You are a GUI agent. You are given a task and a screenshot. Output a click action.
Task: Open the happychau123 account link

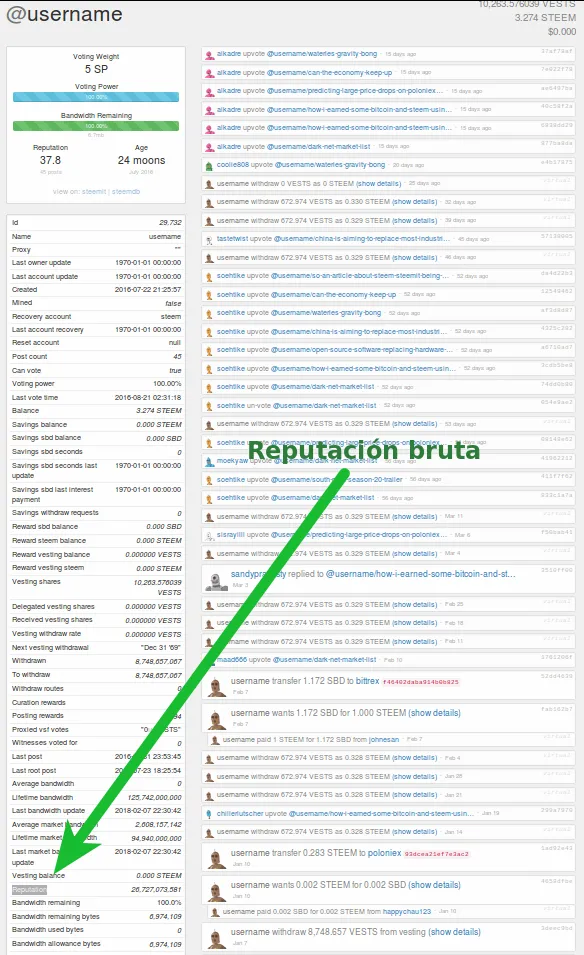407,912
